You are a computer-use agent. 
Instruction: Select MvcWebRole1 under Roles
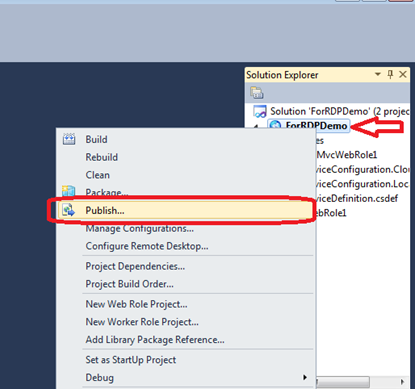pos(347,155)
